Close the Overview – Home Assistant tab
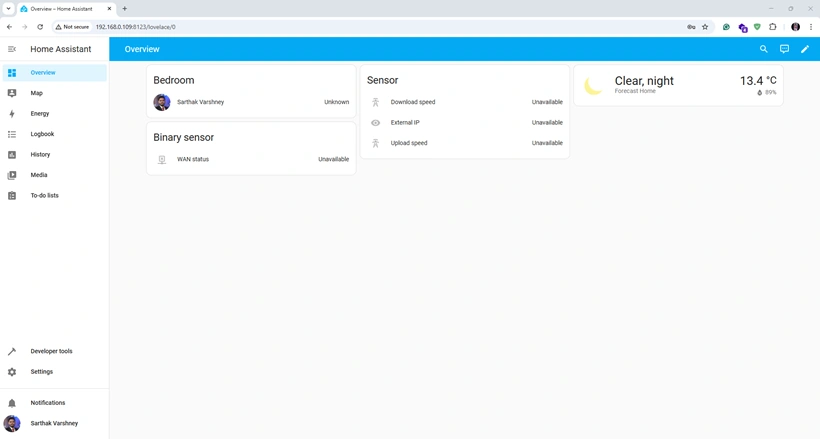Viewport: 820px width, 439px height. [109, 9]
